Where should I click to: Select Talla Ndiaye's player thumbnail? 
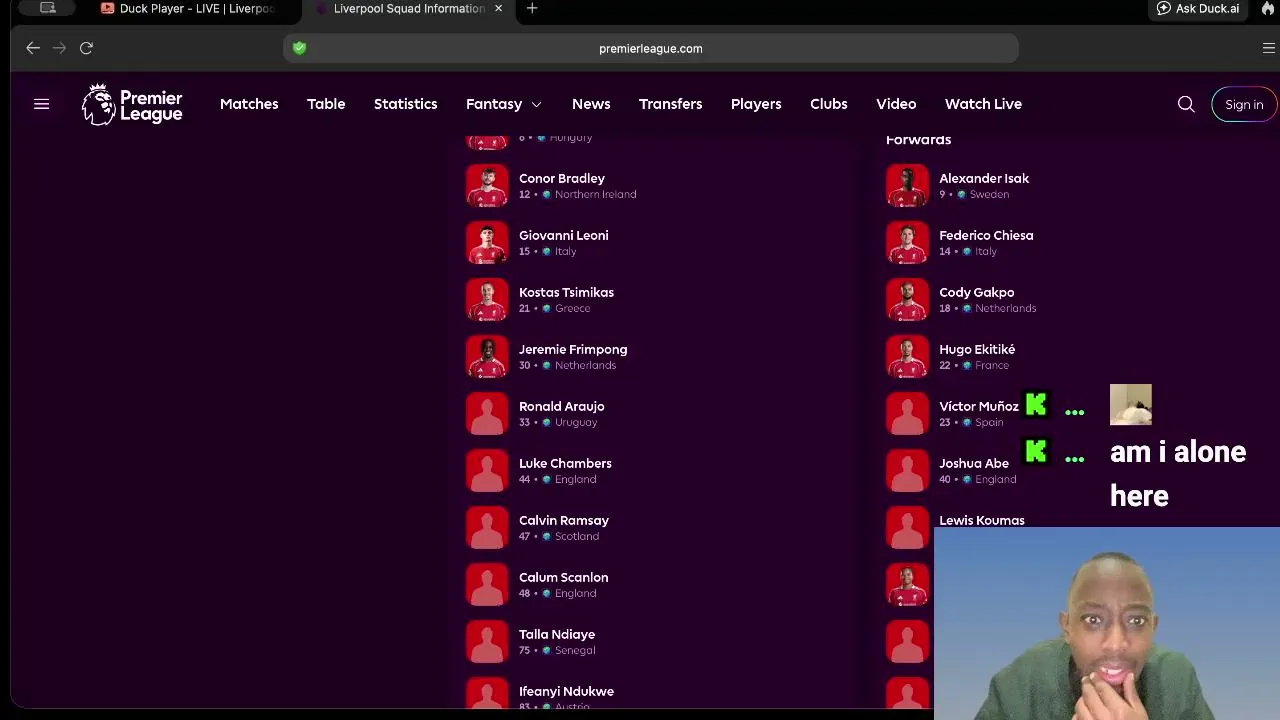pos(487,641)
